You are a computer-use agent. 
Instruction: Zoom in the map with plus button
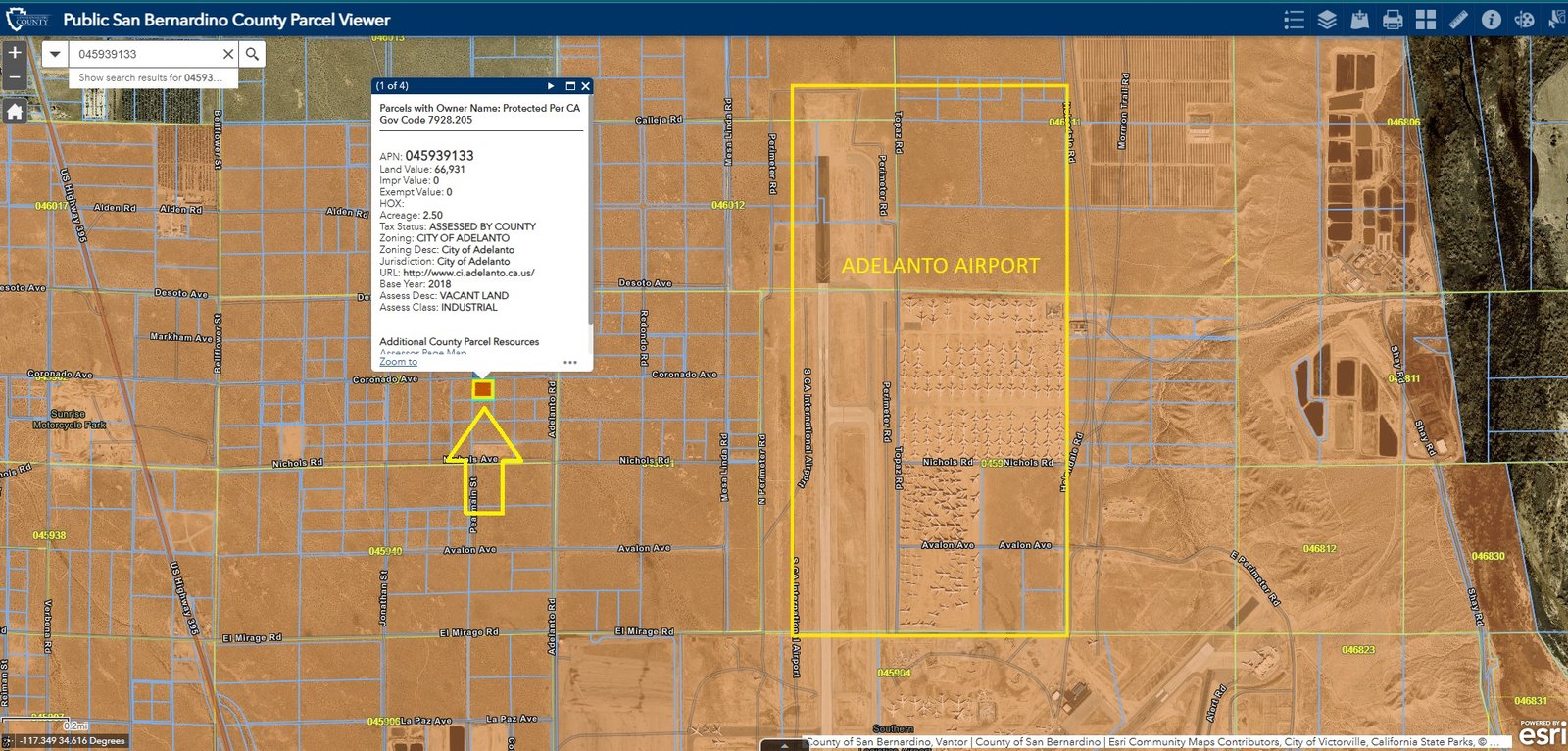pos(15,53)
